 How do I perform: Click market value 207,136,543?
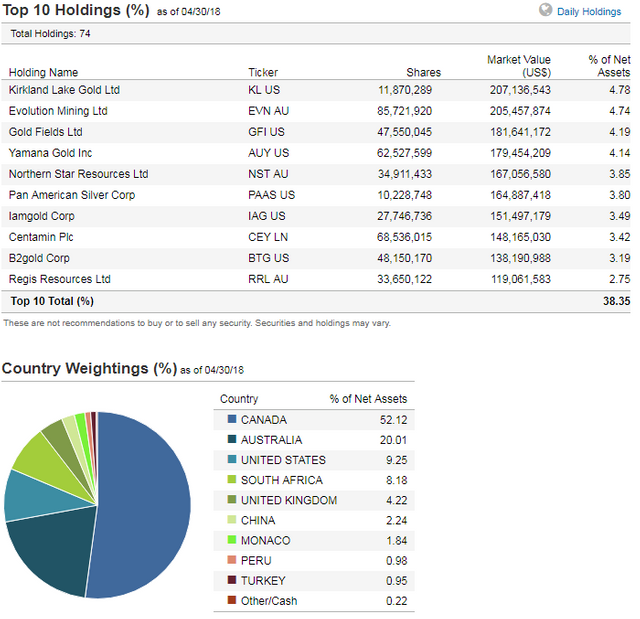click(520, 90)
